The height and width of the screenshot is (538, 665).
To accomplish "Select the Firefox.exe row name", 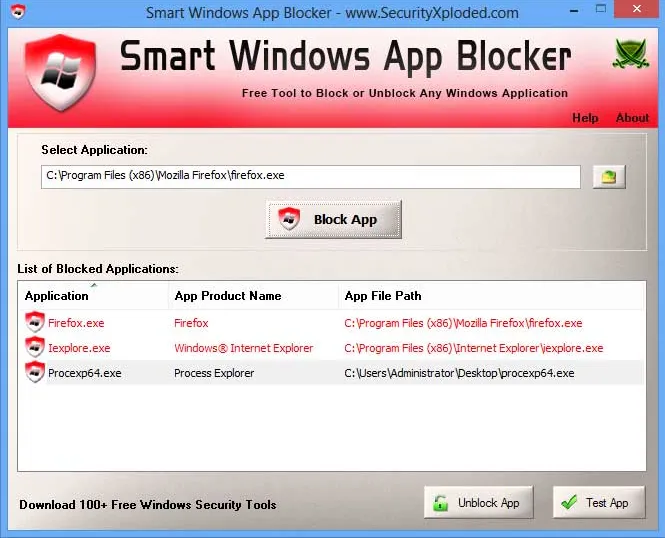I will [x=76, y=323].
